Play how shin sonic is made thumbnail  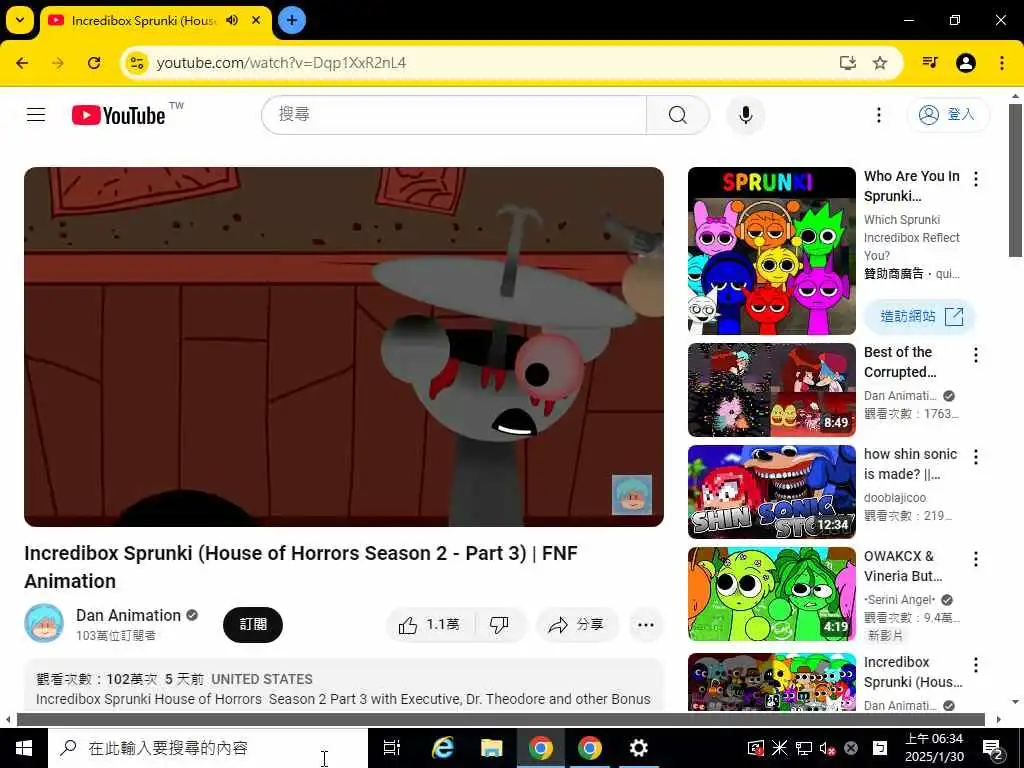771,492
